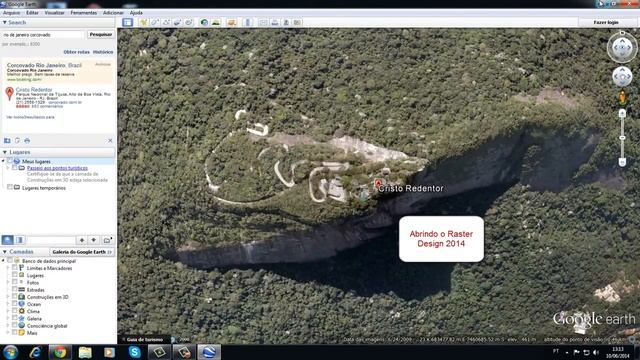The image size is (640, 360).
Task: Open the Editar menu
Action: click(32, 13)
